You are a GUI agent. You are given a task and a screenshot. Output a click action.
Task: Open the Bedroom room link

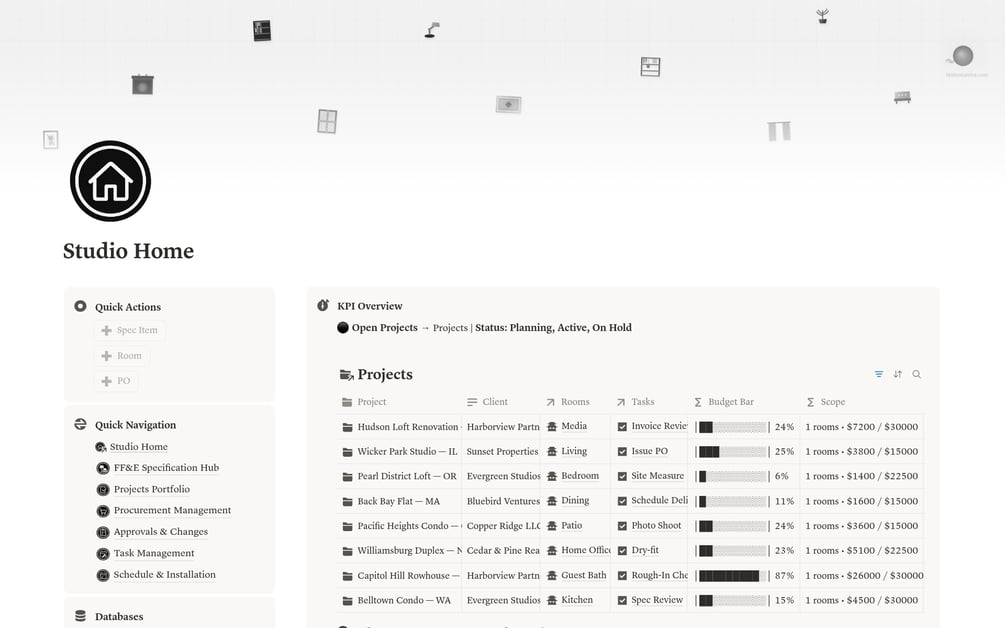point(580,476)
